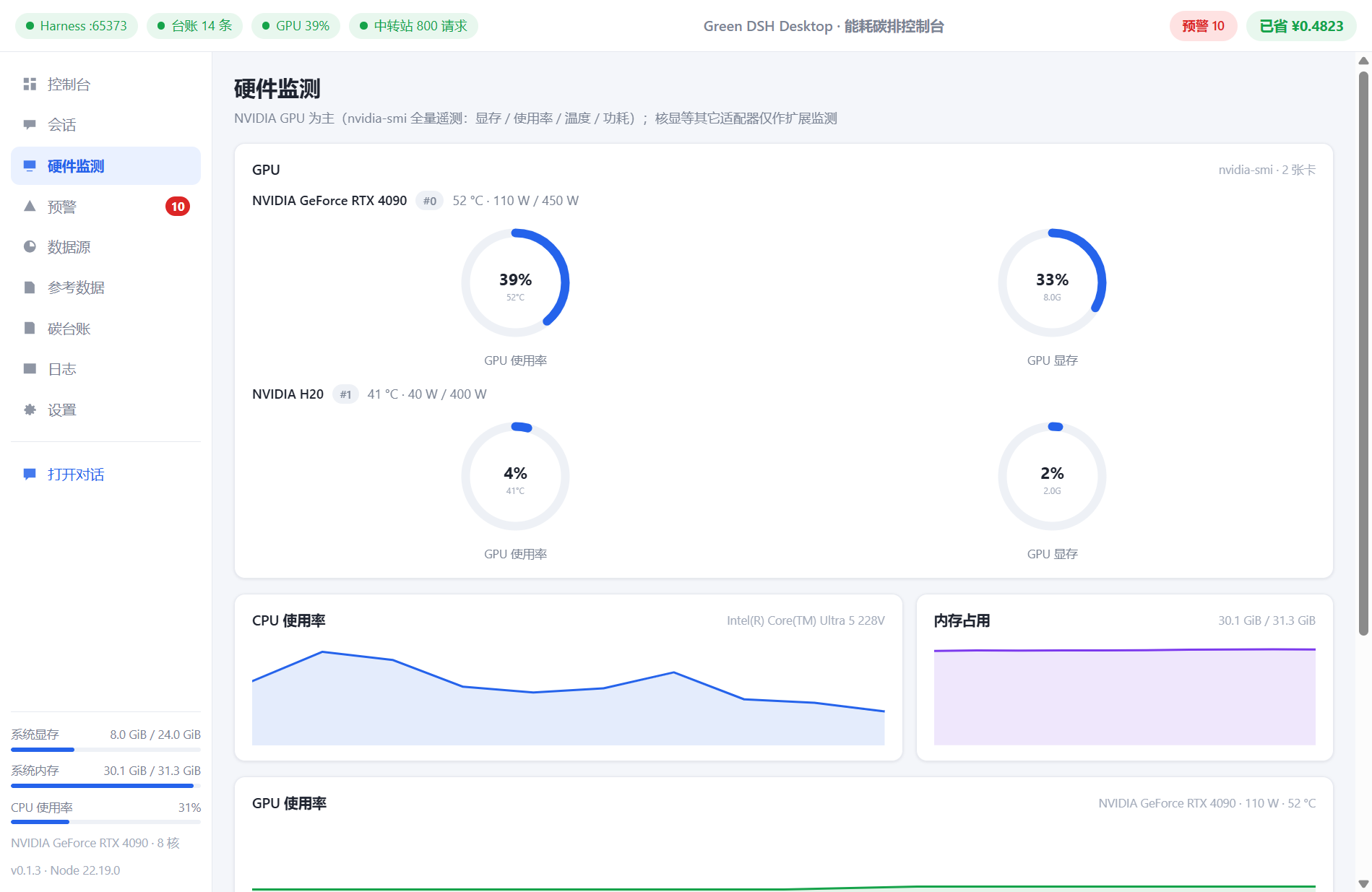Switch to the 数据源 section
Viewport: 1372px width, 892px height.
[x=105, y=247]
